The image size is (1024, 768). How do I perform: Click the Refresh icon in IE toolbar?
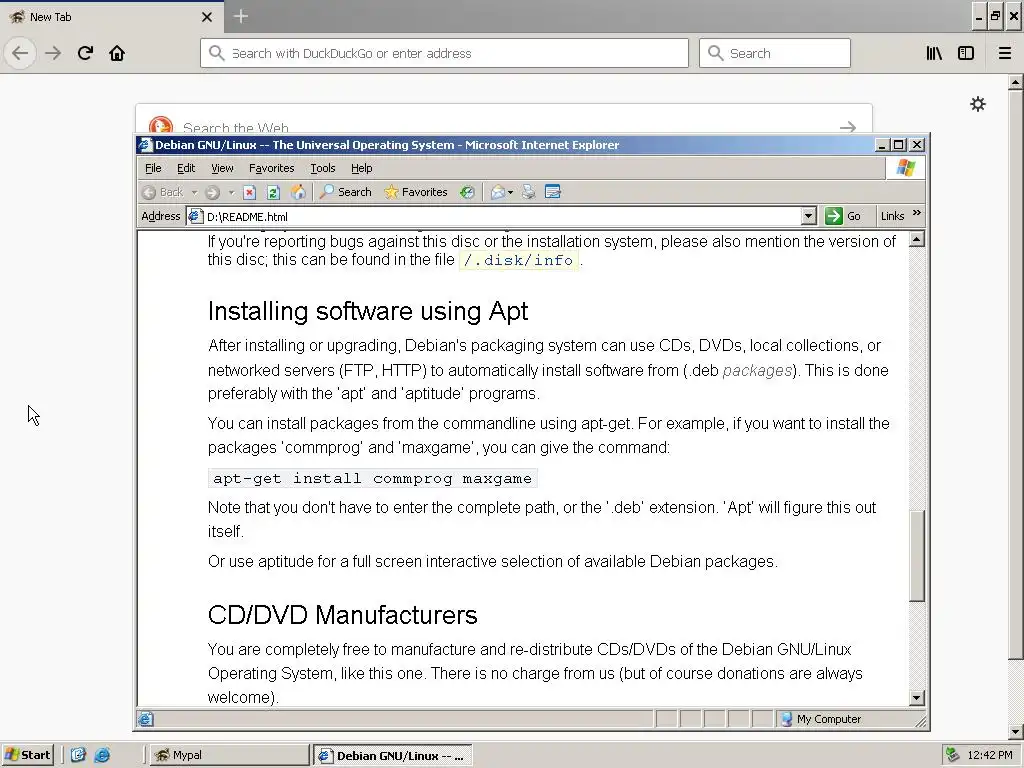274,192
